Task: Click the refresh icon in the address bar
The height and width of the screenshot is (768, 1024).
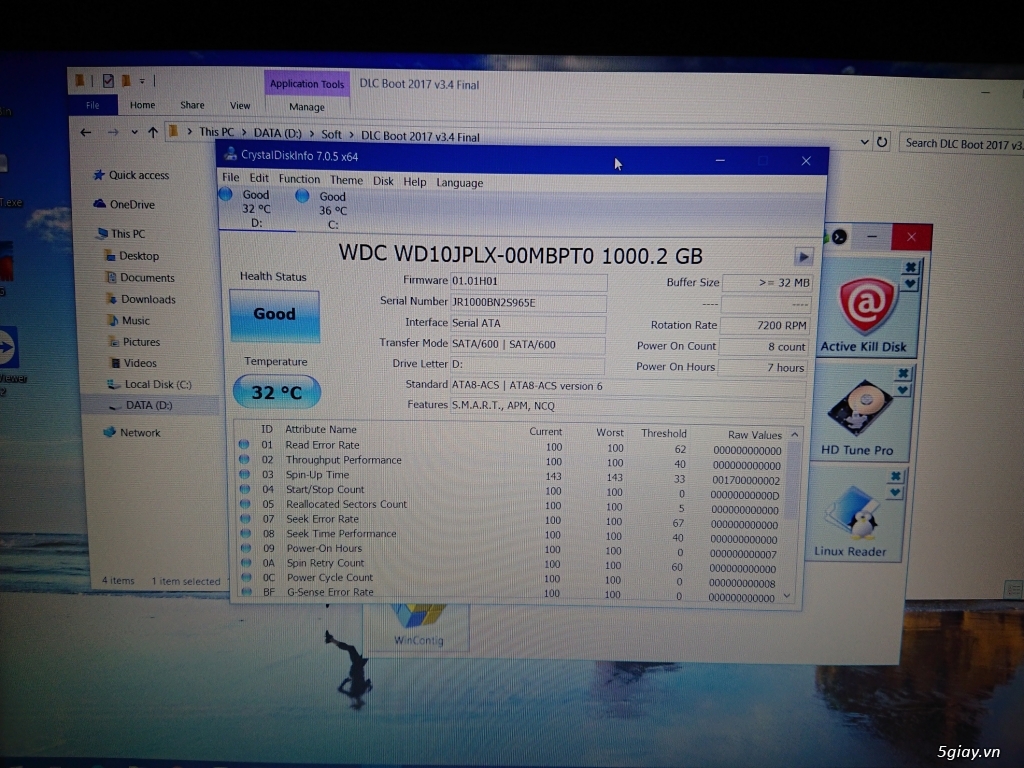Action: coord(881,141)
